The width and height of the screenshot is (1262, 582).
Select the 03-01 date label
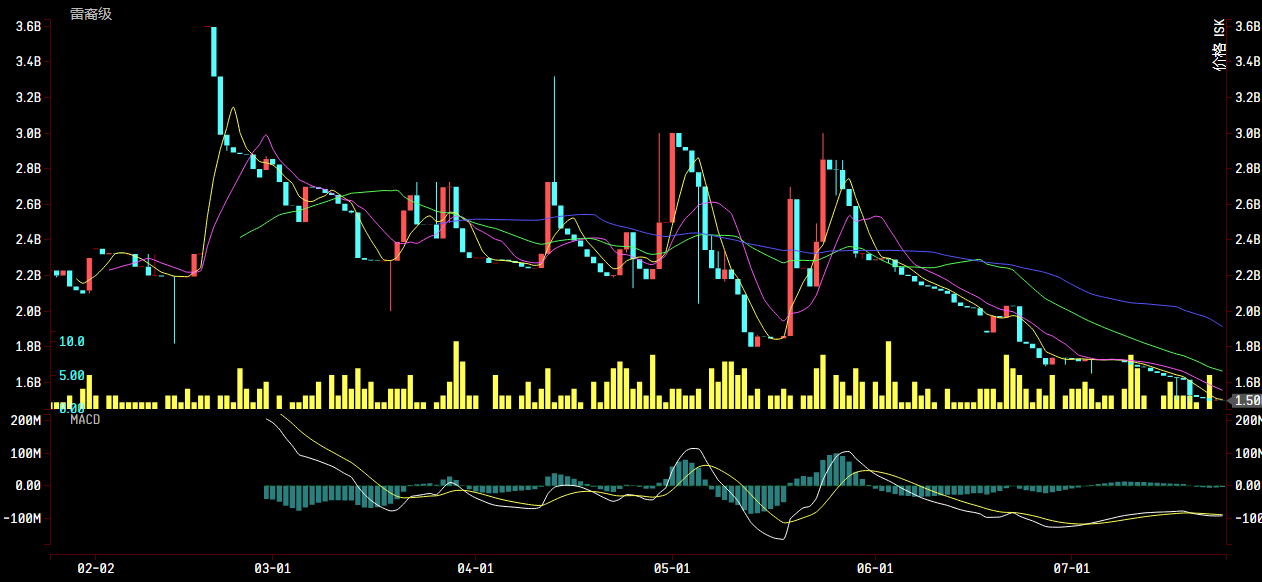tap(273, 568)
